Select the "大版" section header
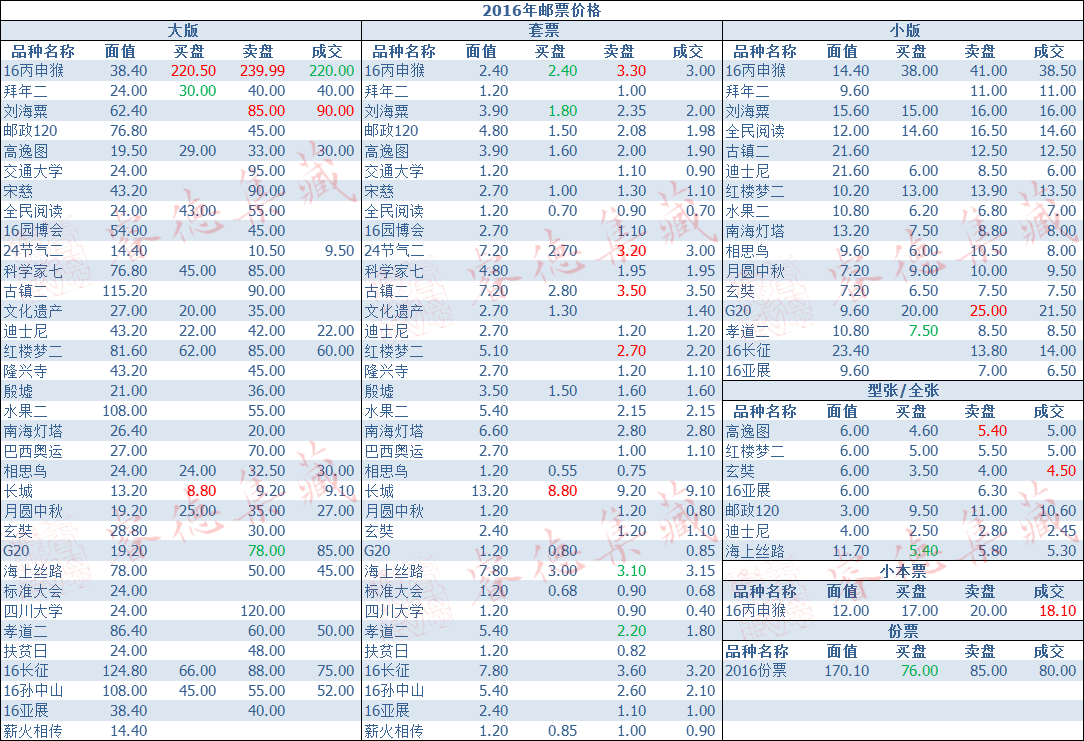The height and width of the screenshot is (741, 1084). (183, 30)
